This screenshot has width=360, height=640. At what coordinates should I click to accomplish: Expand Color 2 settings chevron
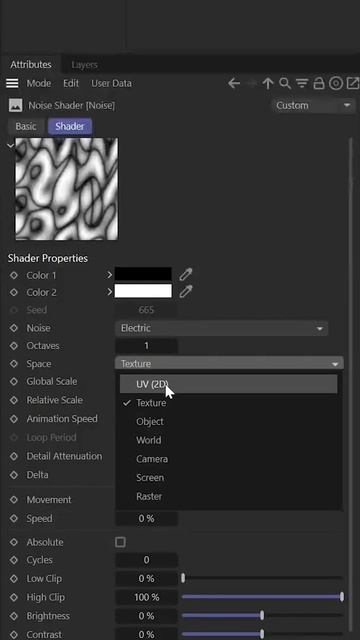[x=109, y=292]
